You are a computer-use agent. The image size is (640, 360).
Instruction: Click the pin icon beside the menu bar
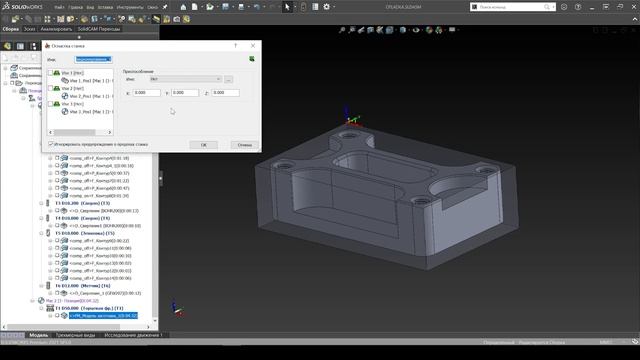pyautogui.click(x=165, y=7)
